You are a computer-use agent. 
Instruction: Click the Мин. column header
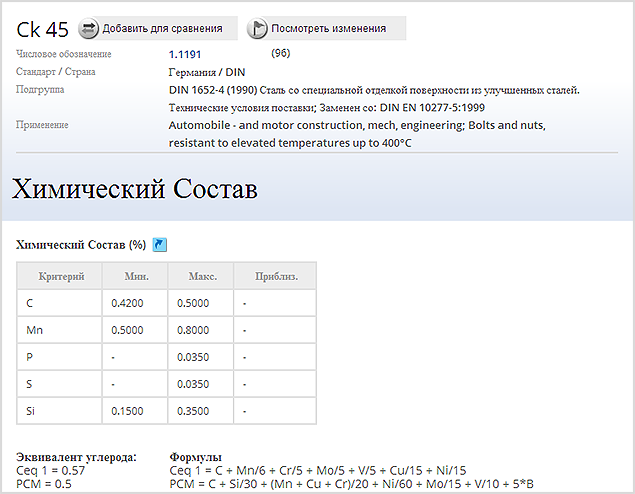point(135,276)
